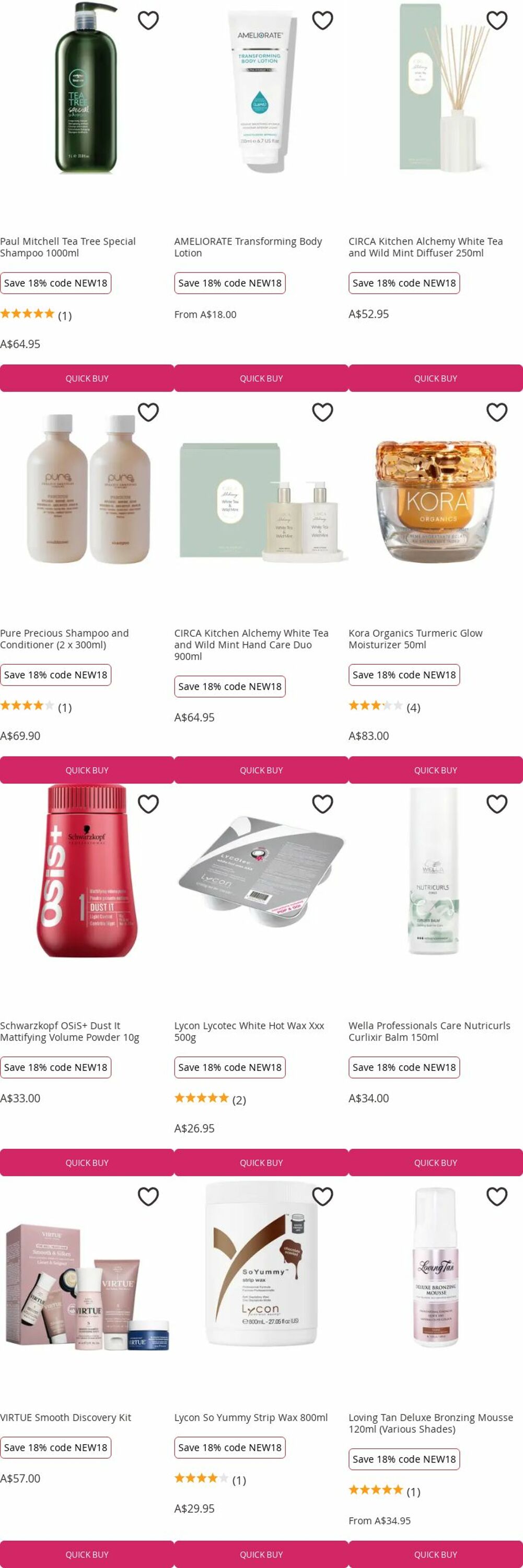The width and height of the screenshot is (523, 1568).
Task: Tap heart icon on Pure Precious Shampoo
Action: tap(148, 412)
